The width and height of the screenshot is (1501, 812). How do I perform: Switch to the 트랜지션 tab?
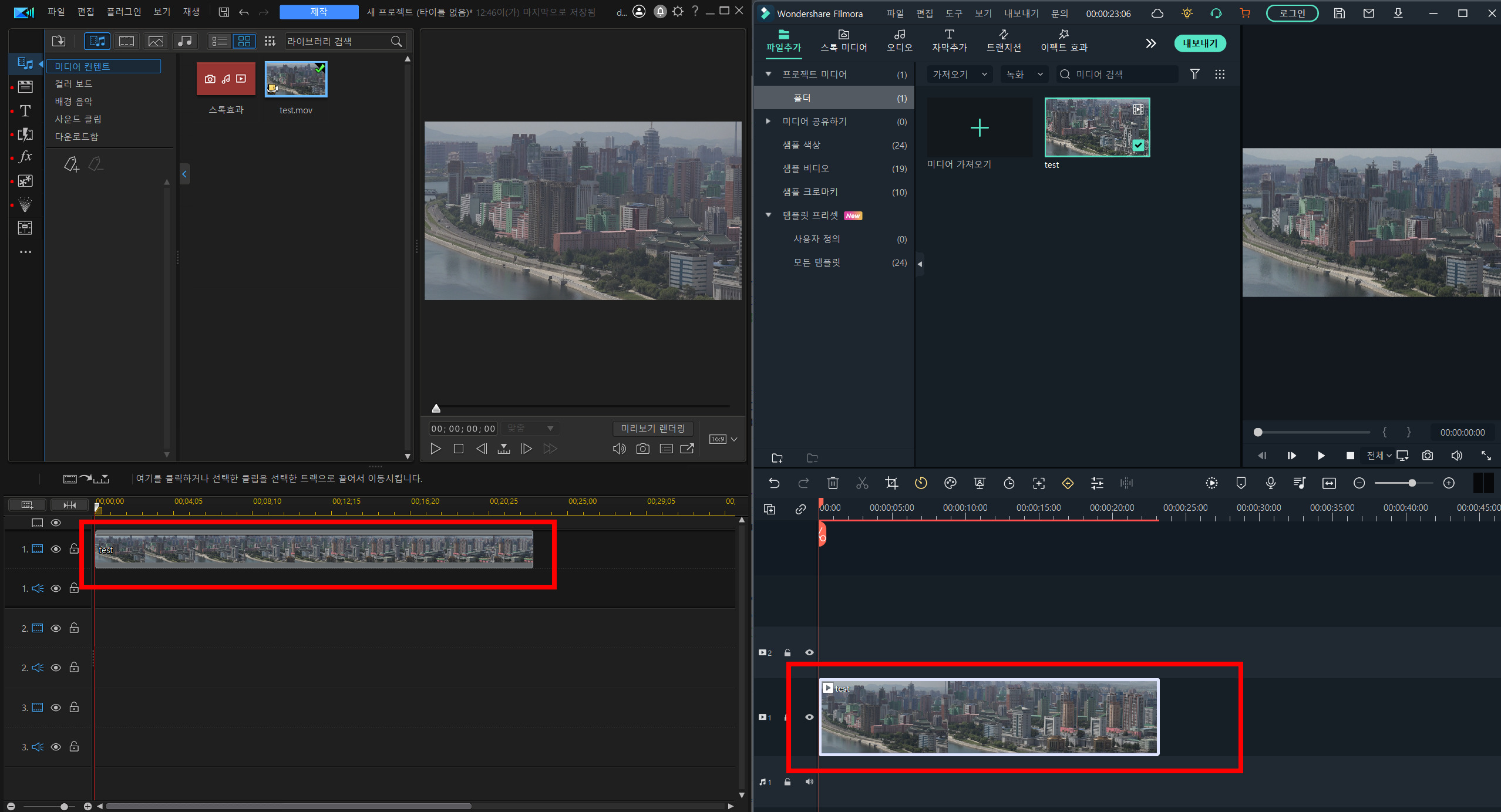coord(1004,41)
